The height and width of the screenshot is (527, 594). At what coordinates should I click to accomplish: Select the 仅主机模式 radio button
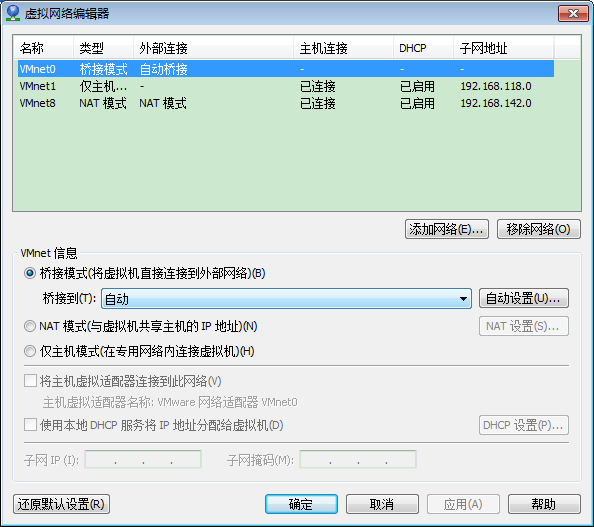click(x=30, y=352)
